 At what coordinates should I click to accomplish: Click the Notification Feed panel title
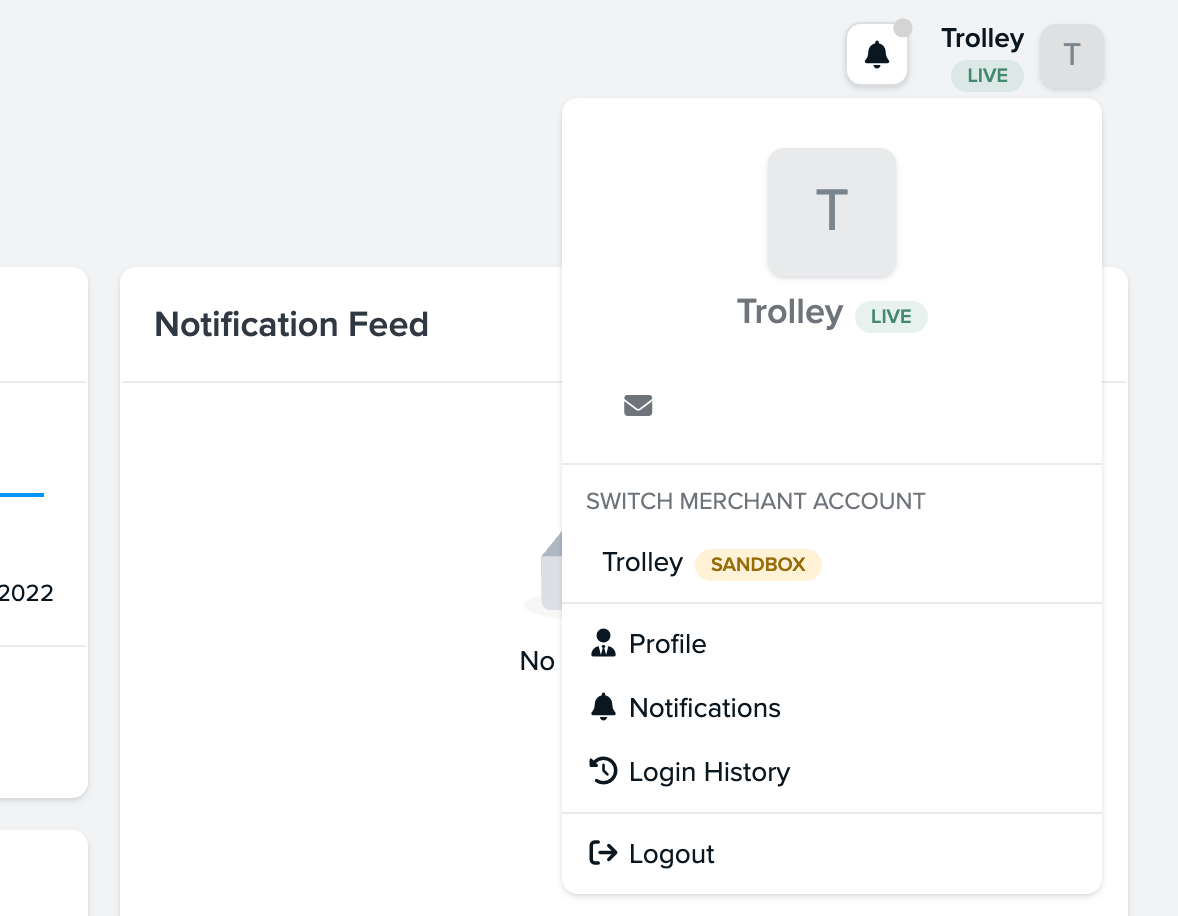[x=291, y=324]
